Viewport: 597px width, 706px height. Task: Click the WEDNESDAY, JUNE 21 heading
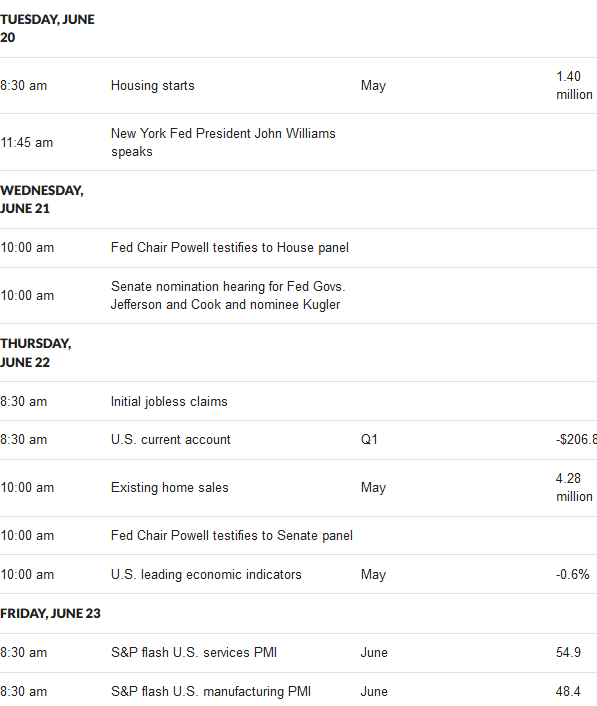pyautogui.click(x=42, y=199)
